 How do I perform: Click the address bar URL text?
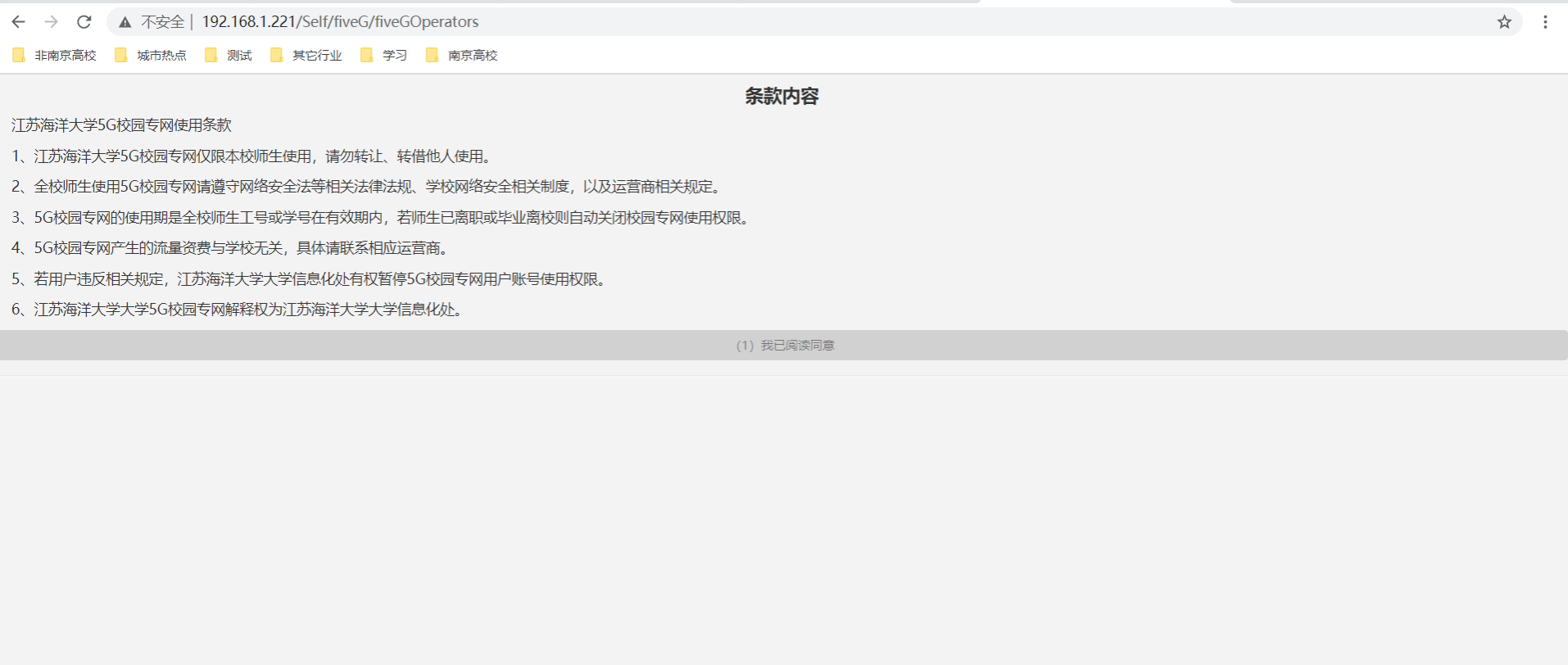click(x=340, y=22)
